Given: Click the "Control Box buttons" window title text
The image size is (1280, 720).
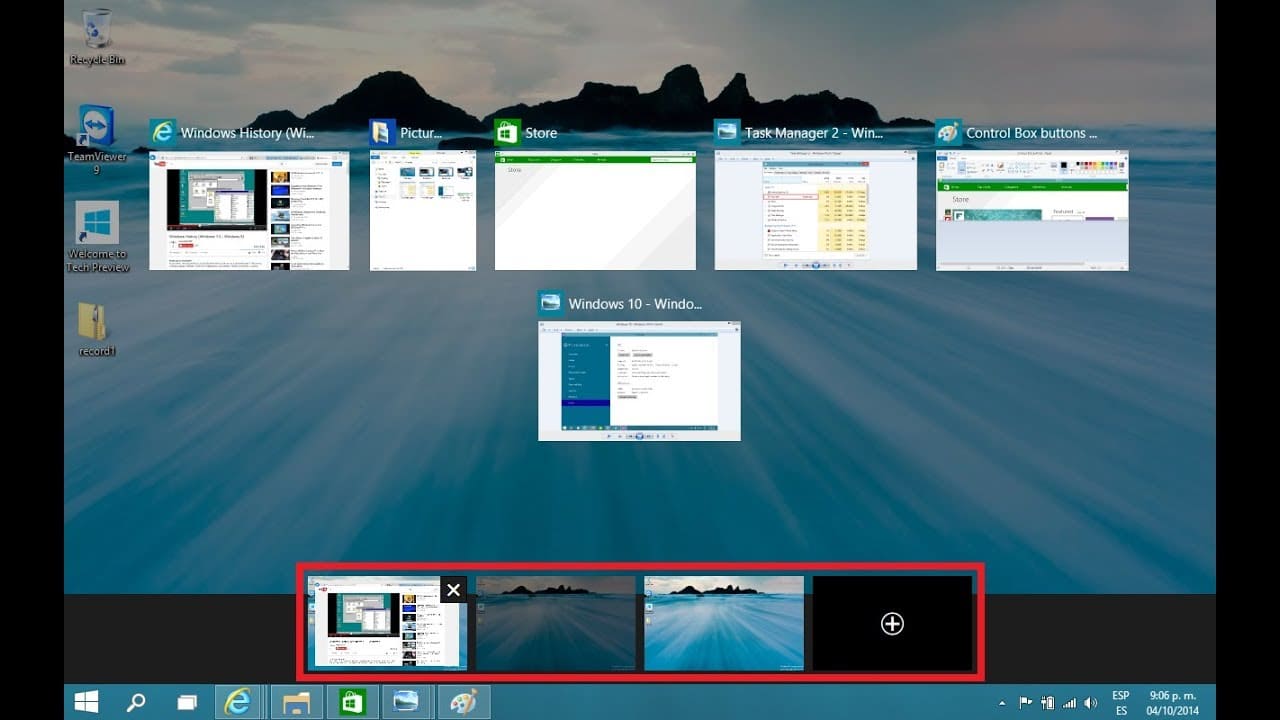Looking at the screenshot, I should [x=1032, y=133].
